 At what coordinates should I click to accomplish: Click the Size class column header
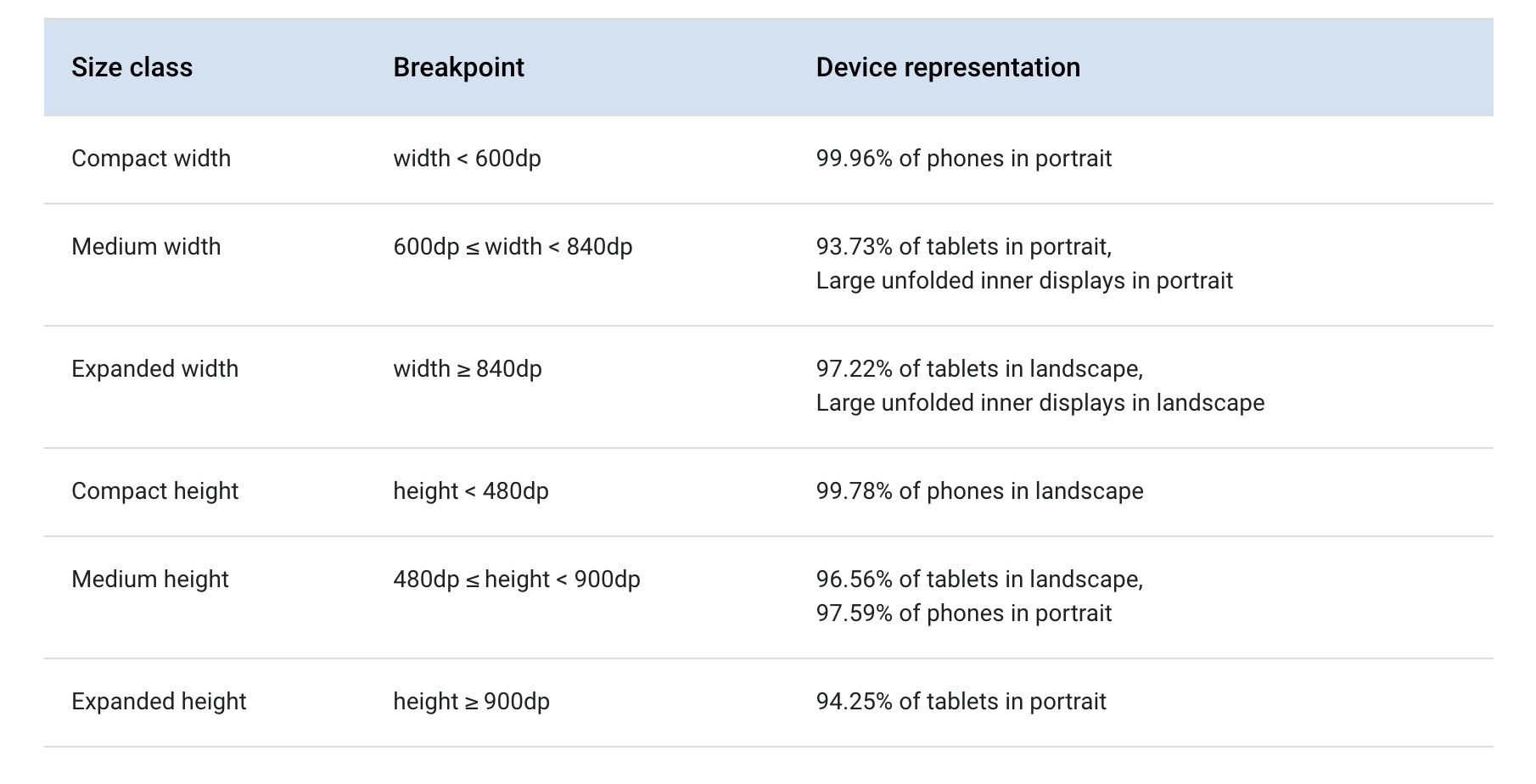[x=132, y=68]
